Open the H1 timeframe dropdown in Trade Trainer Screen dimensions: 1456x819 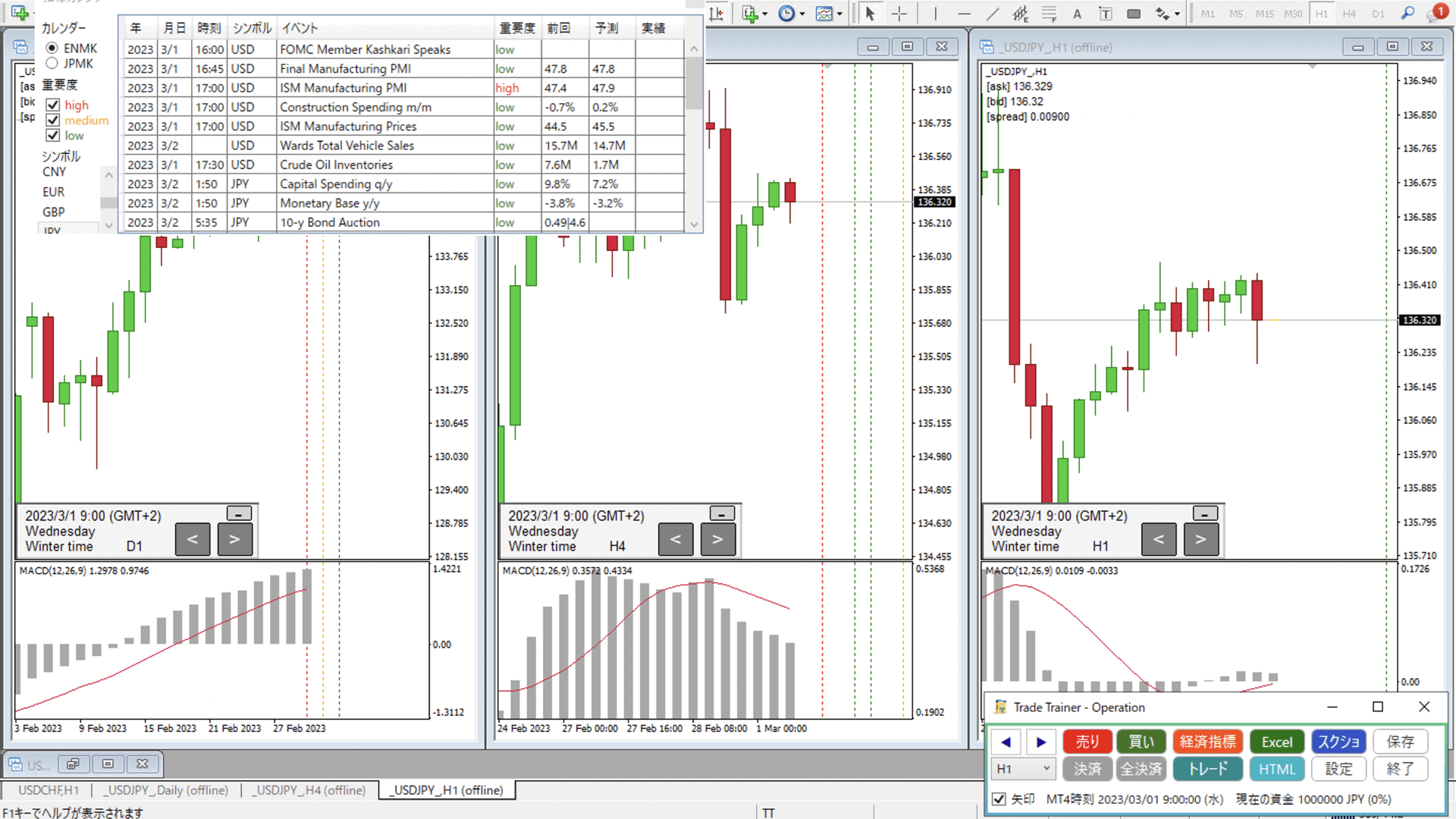point(1023,768)
